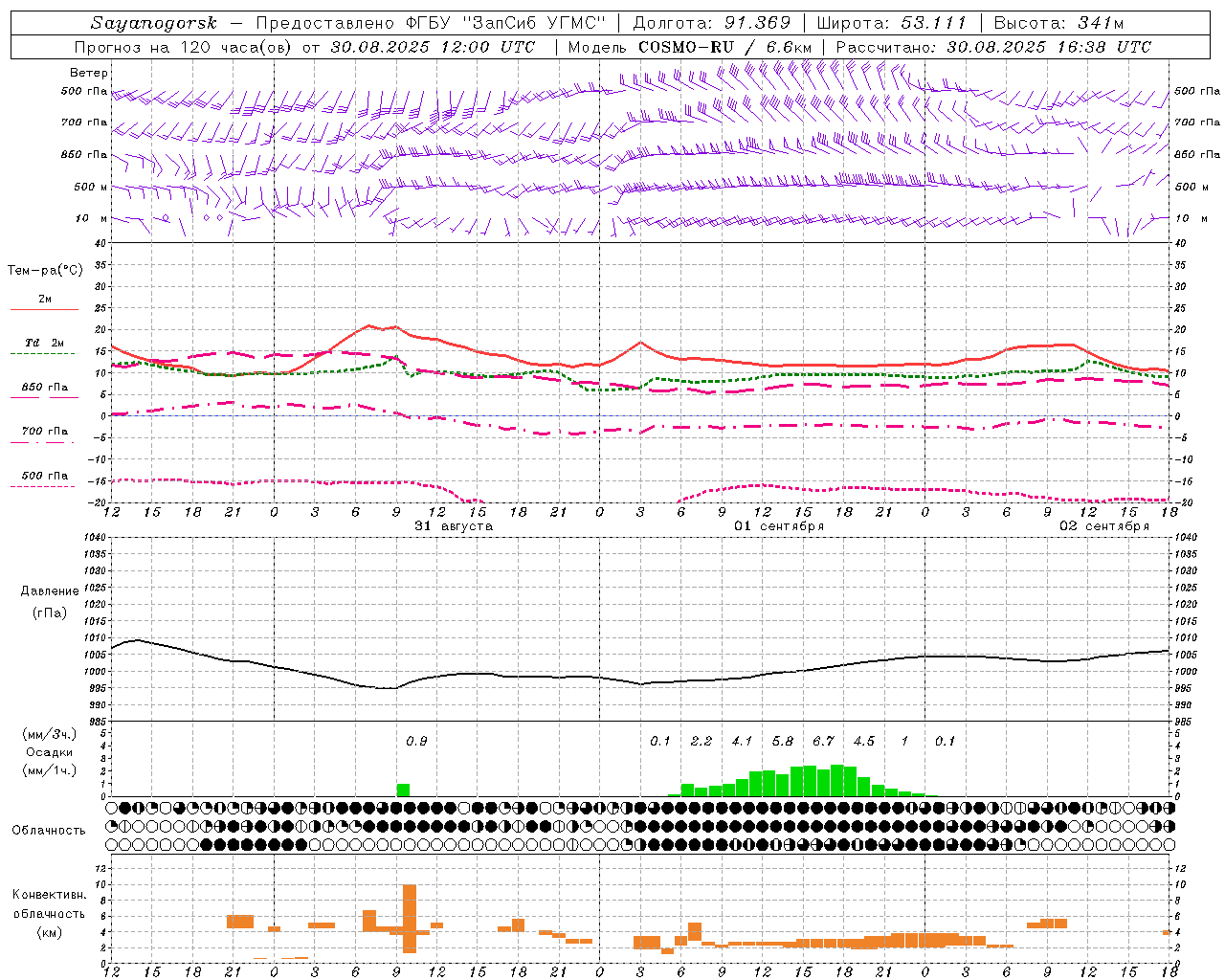
Task: Click the (мм/1ч.) precipitation unit label
Action: click(50, 770)
